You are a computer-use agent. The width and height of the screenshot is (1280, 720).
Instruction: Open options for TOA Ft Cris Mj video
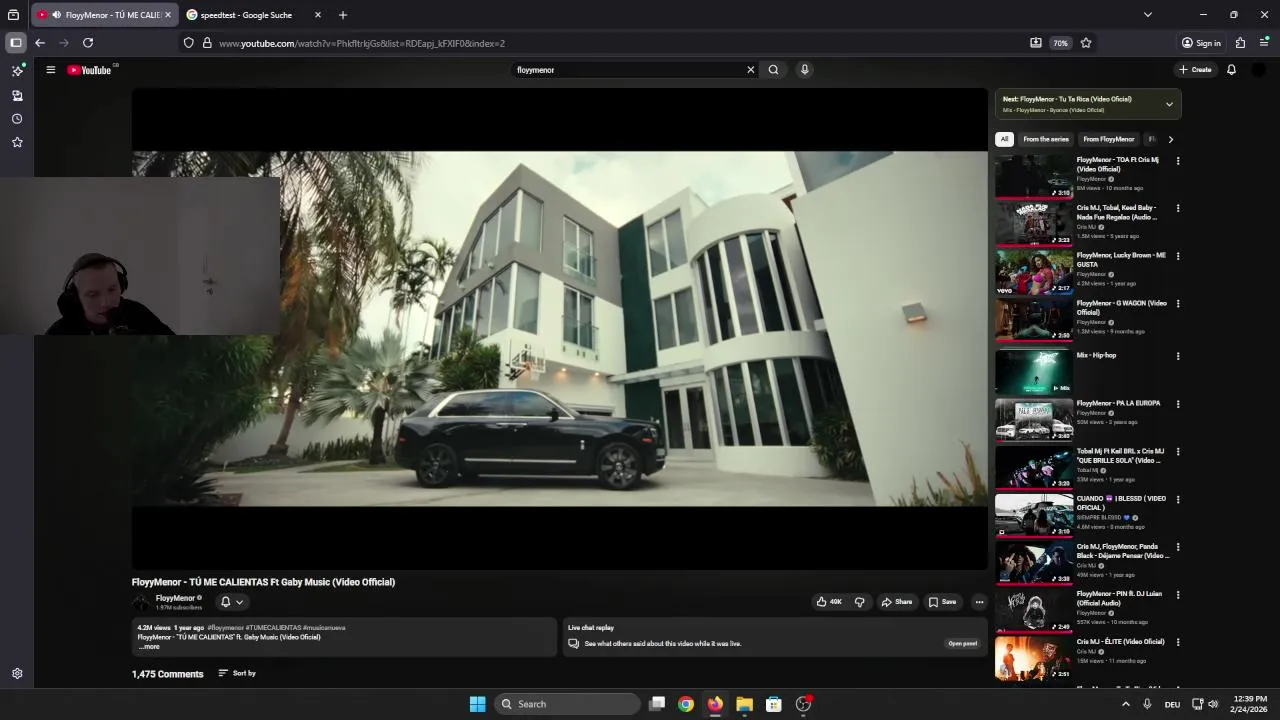click(1178, 160)
